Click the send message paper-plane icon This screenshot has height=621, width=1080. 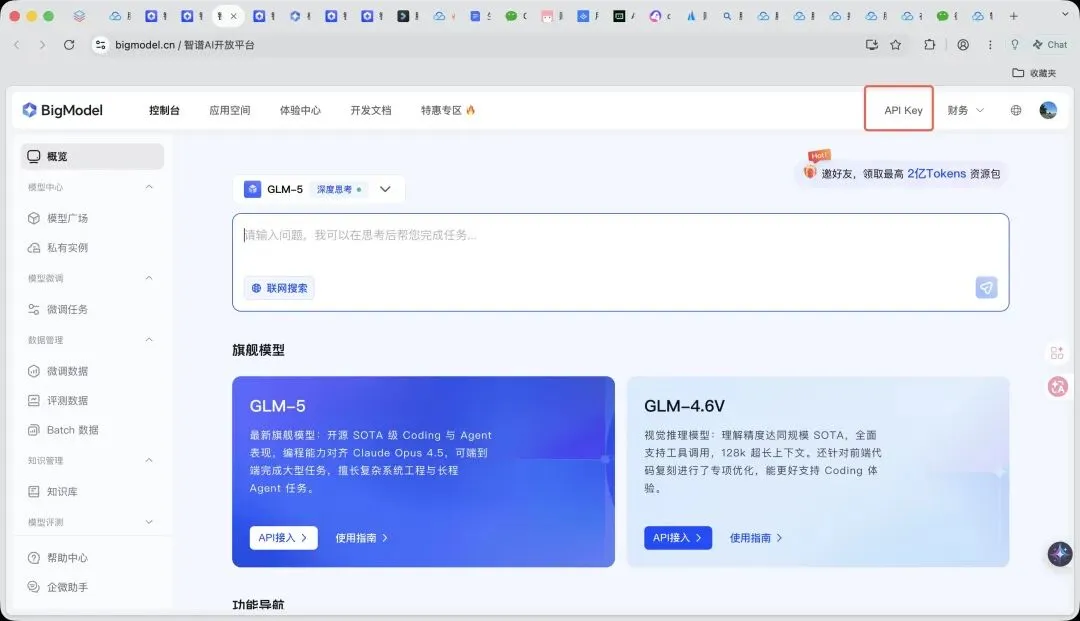pos(986,288)
